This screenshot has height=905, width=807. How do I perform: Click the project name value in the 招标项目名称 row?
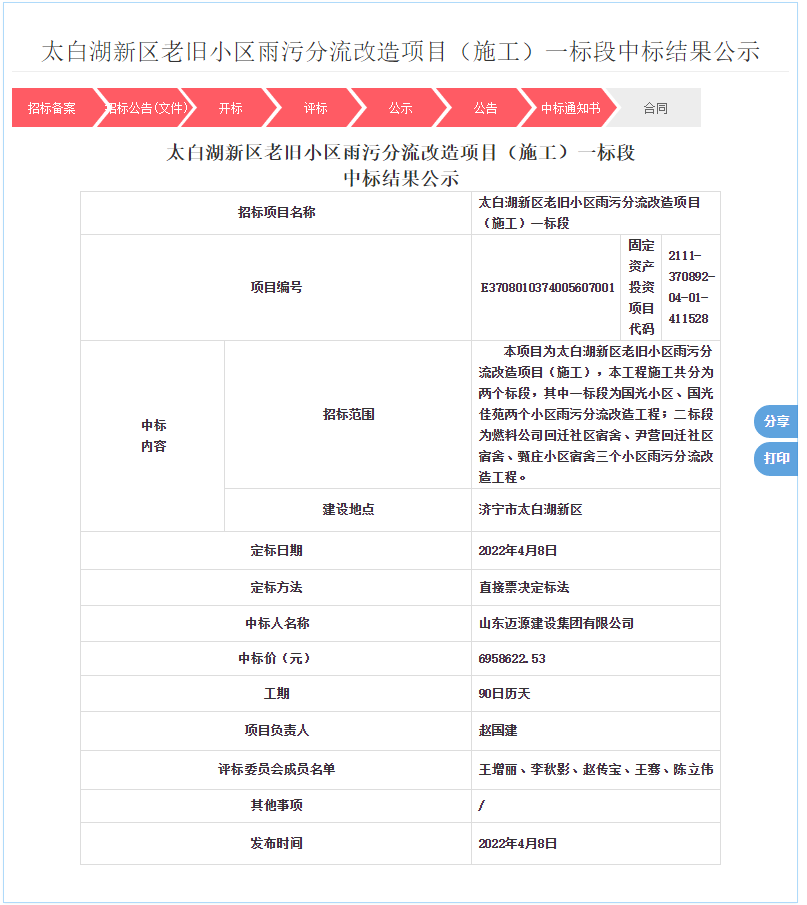click(x=589, y=213)
